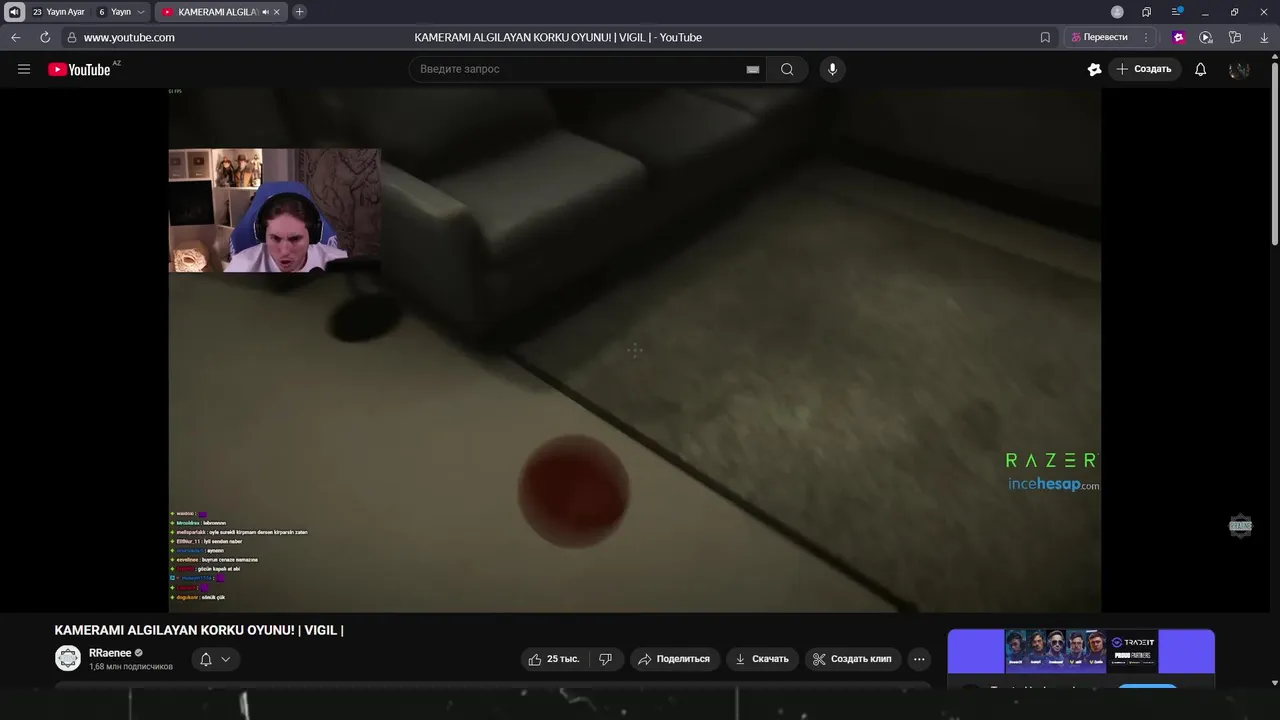The height and width of the screenshot is (720, 1280).
Task: Click Скачать download button
Action: click(x=762, y=659)
